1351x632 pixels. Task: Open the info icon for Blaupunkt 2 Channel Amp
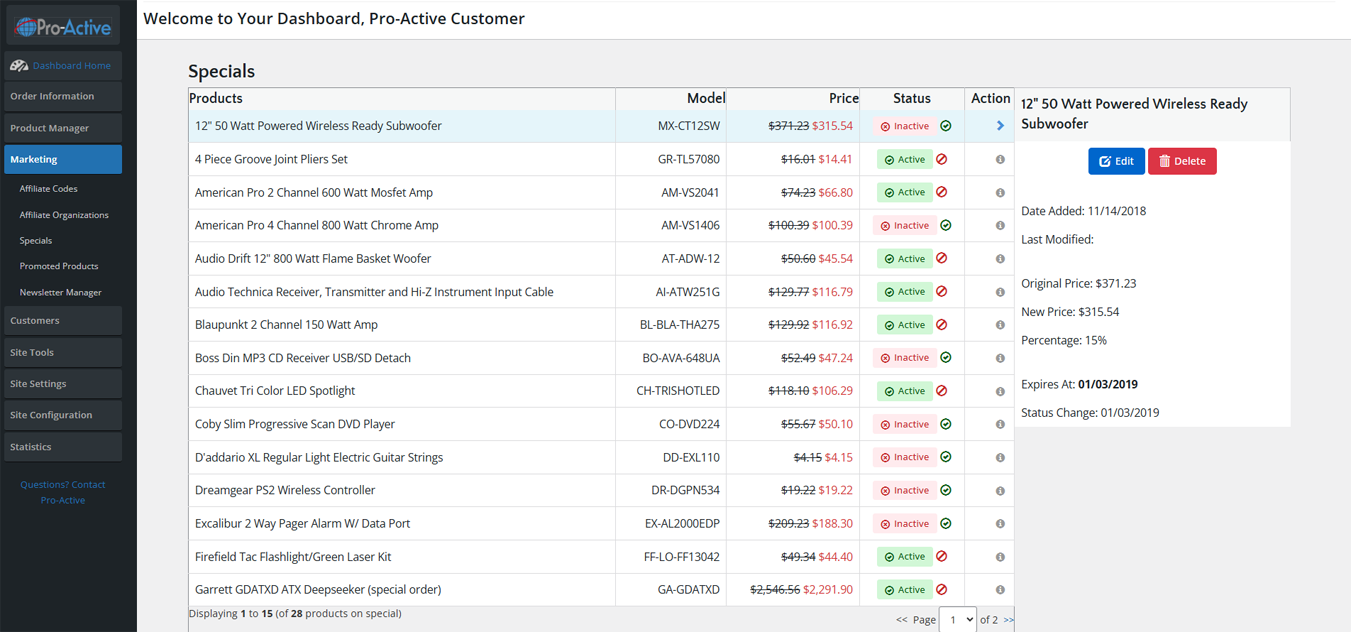point(1000,325)
